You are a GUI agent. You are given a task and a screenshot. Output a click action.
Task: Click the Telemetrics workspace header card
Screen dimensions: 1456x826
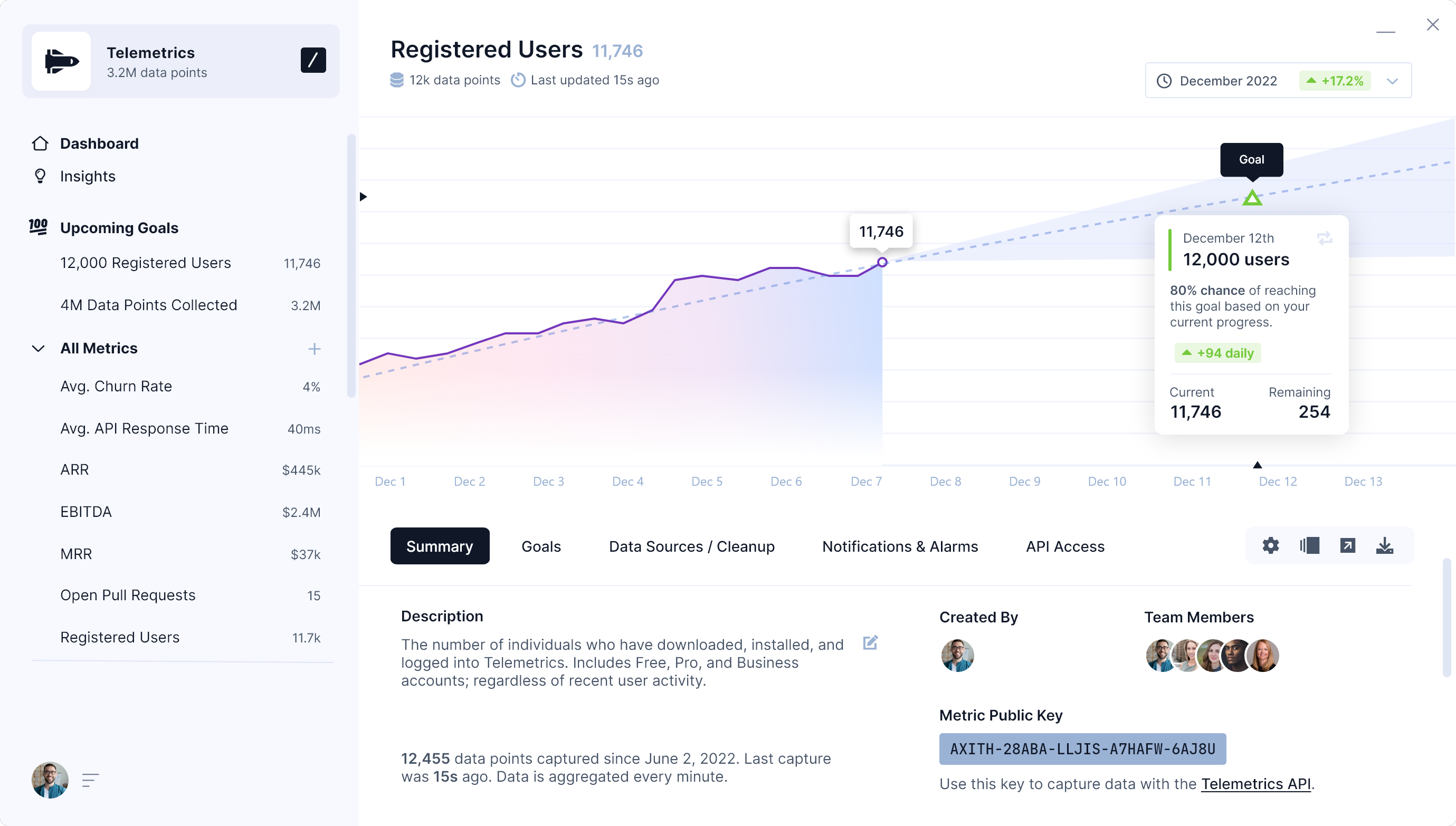(x=181, y=61)
